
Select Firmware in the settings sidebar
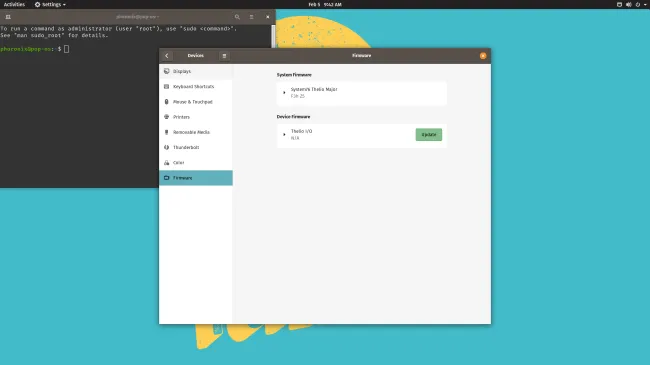(196, 178)
